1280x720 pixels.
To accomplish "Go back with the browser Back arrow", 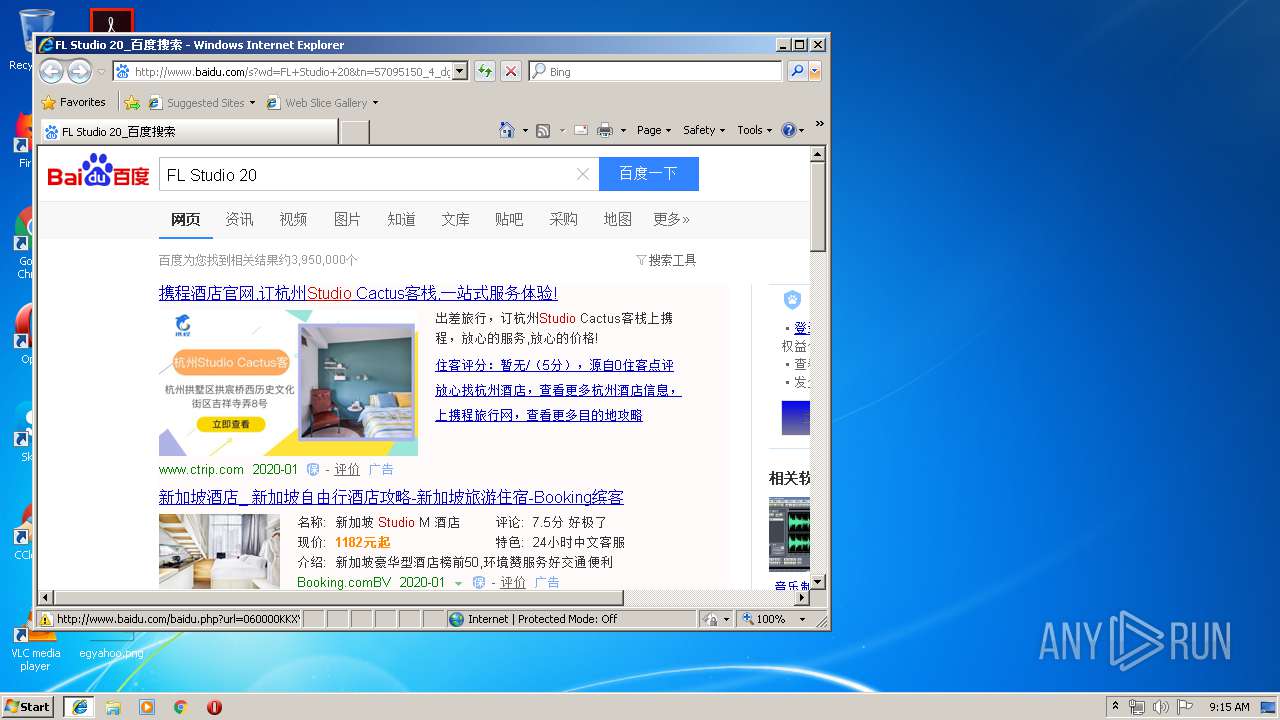I will [51, 71].
